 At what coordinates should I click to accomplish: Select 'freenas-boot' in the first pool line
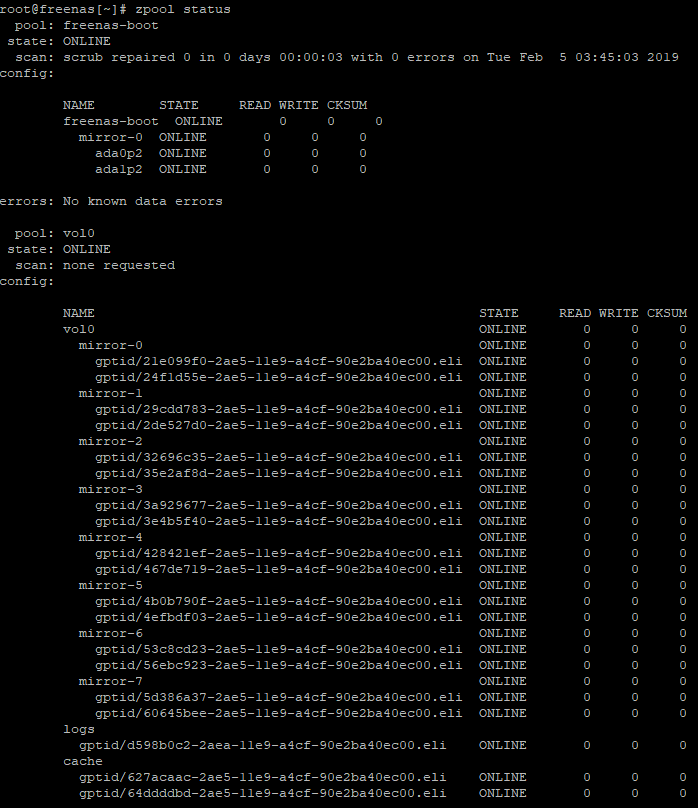[111, 26]
